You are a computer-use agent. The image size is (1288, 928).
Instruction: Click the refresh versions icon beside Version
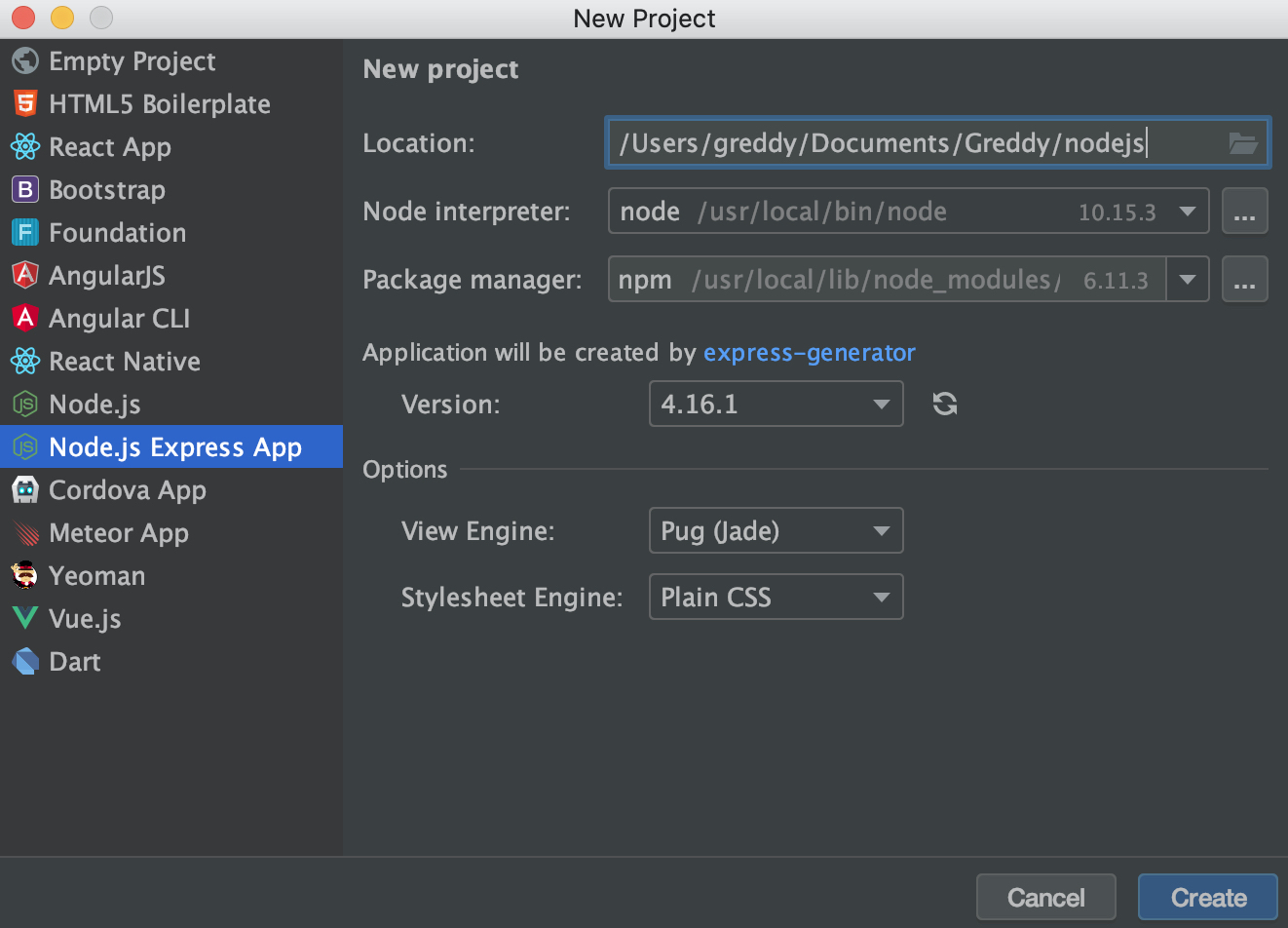click(944, 404)
